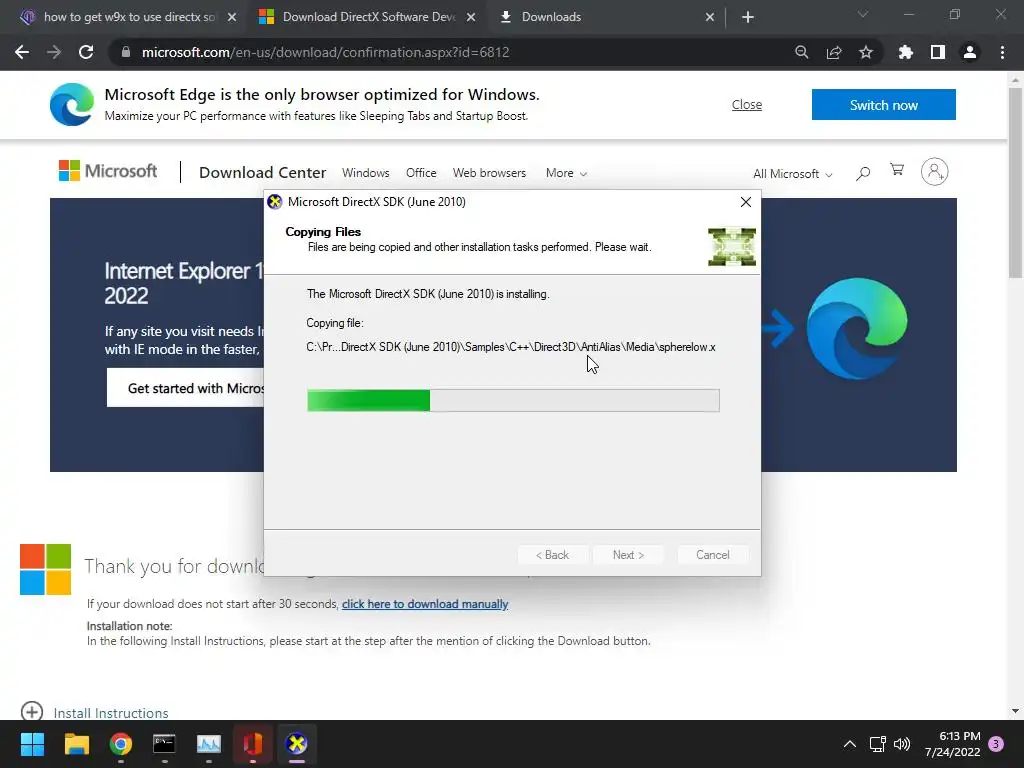The height and width of the screenshot is (768, 1024).
Task: Click the Next button in installer
Action: 628,554
